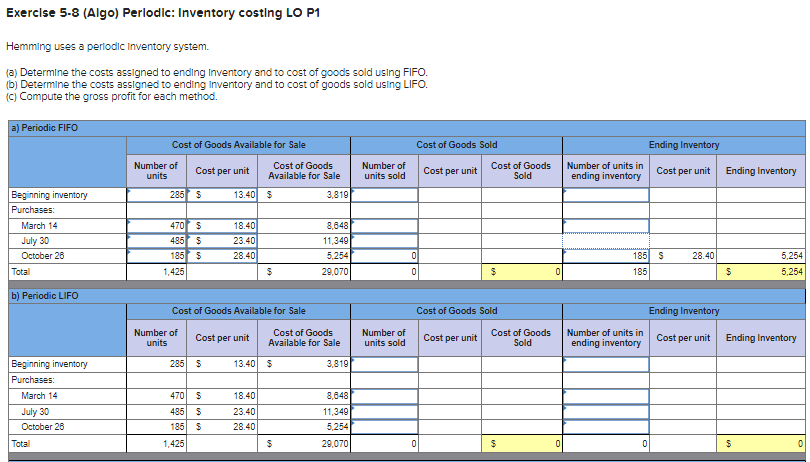Click FIFO total units 1,425
Image resolution: width=810 pixels, height=462 pixels.
(x=157, y=272)
